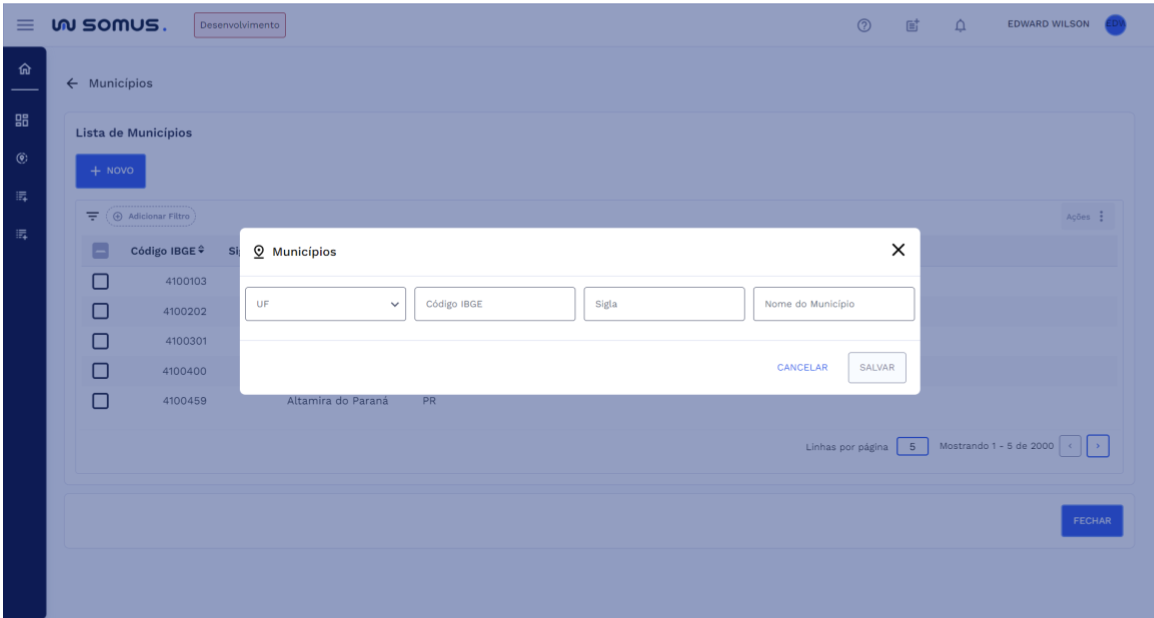The image size is (1154, 618).
Task: Close the Municípios dialog with X
Action: pos(898,250)
